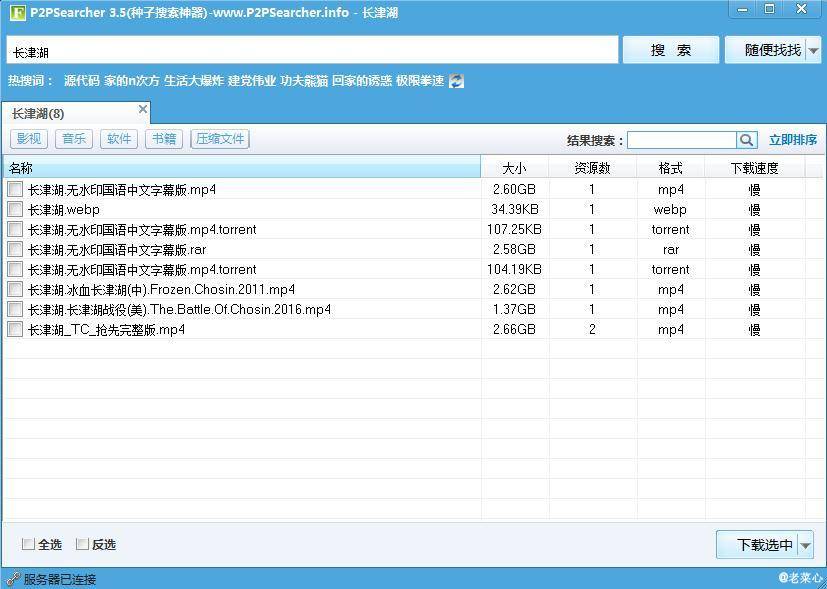Check the box for 长津湖.无水印国语中文字幕版.rar
This screenshot has width=827, height=589.
click(15, 249)
